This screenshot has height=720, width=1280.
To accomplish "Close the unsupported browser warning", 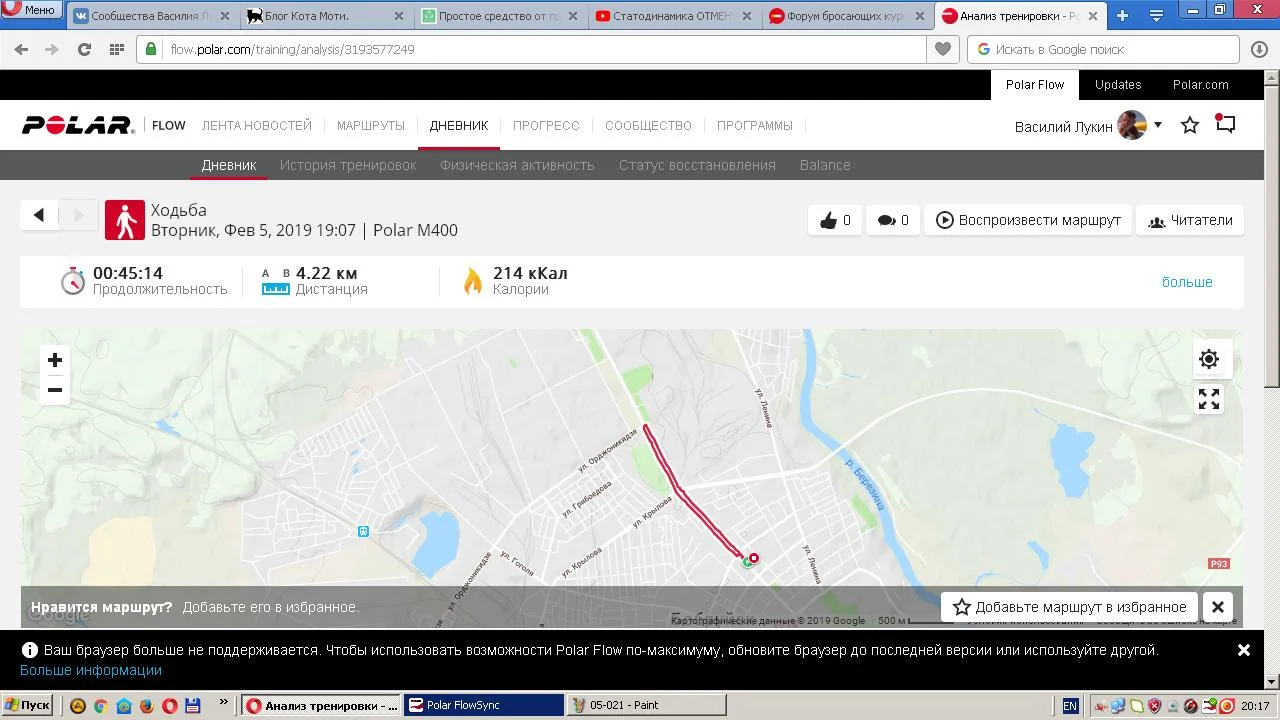I will point(1244,650).
